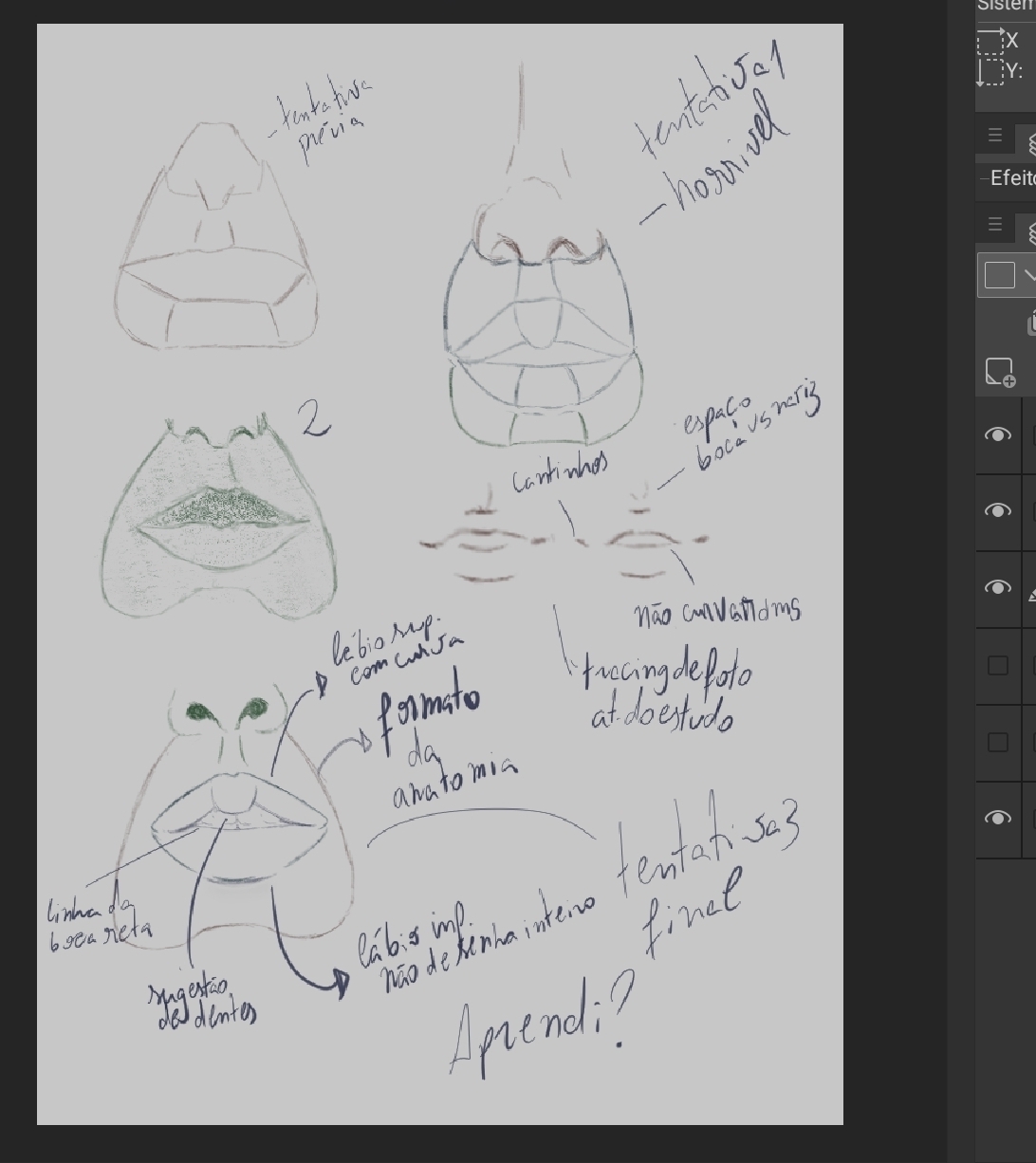Click the Y position arrow icon
The width and height of the screenshot is (1036, 1163).
click(988, 71)
